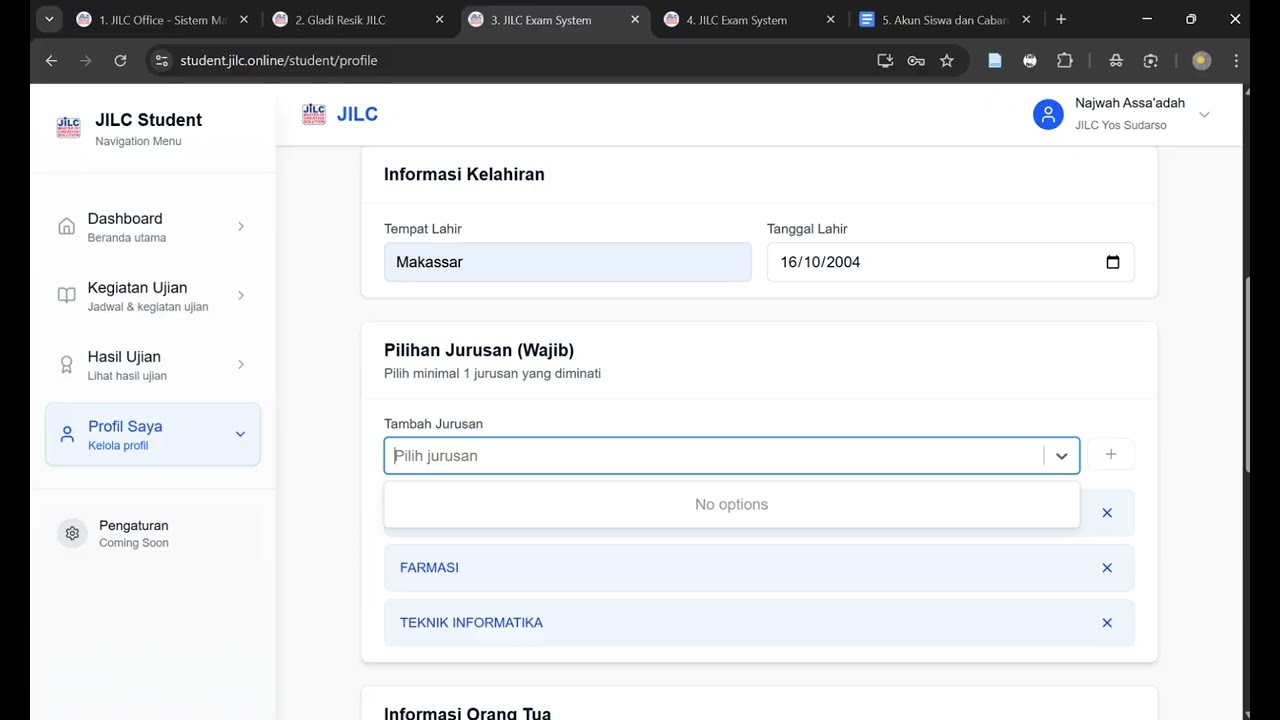Image resolution: width=1280 pixels, height=720 pixels.
Task: Reload the page from the browser toolbar
Action: (120, 61)
